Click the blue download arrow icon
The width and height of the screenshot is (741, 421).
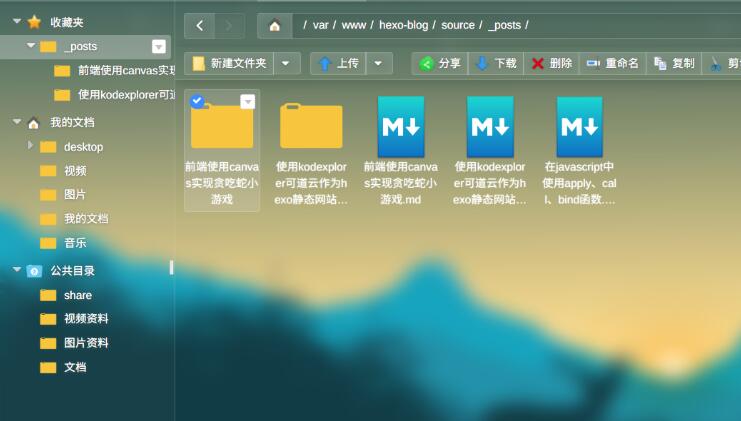(482, 63)
